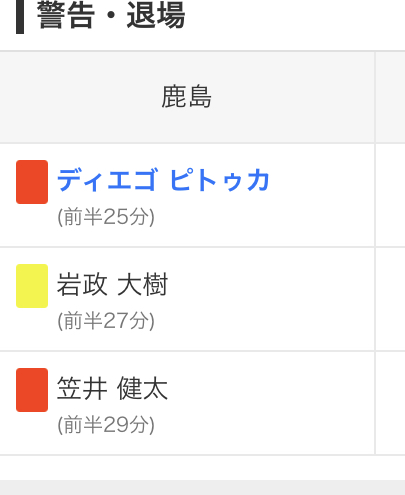Click the red card icon beside 笠井 健太

[x=32, y=390]
